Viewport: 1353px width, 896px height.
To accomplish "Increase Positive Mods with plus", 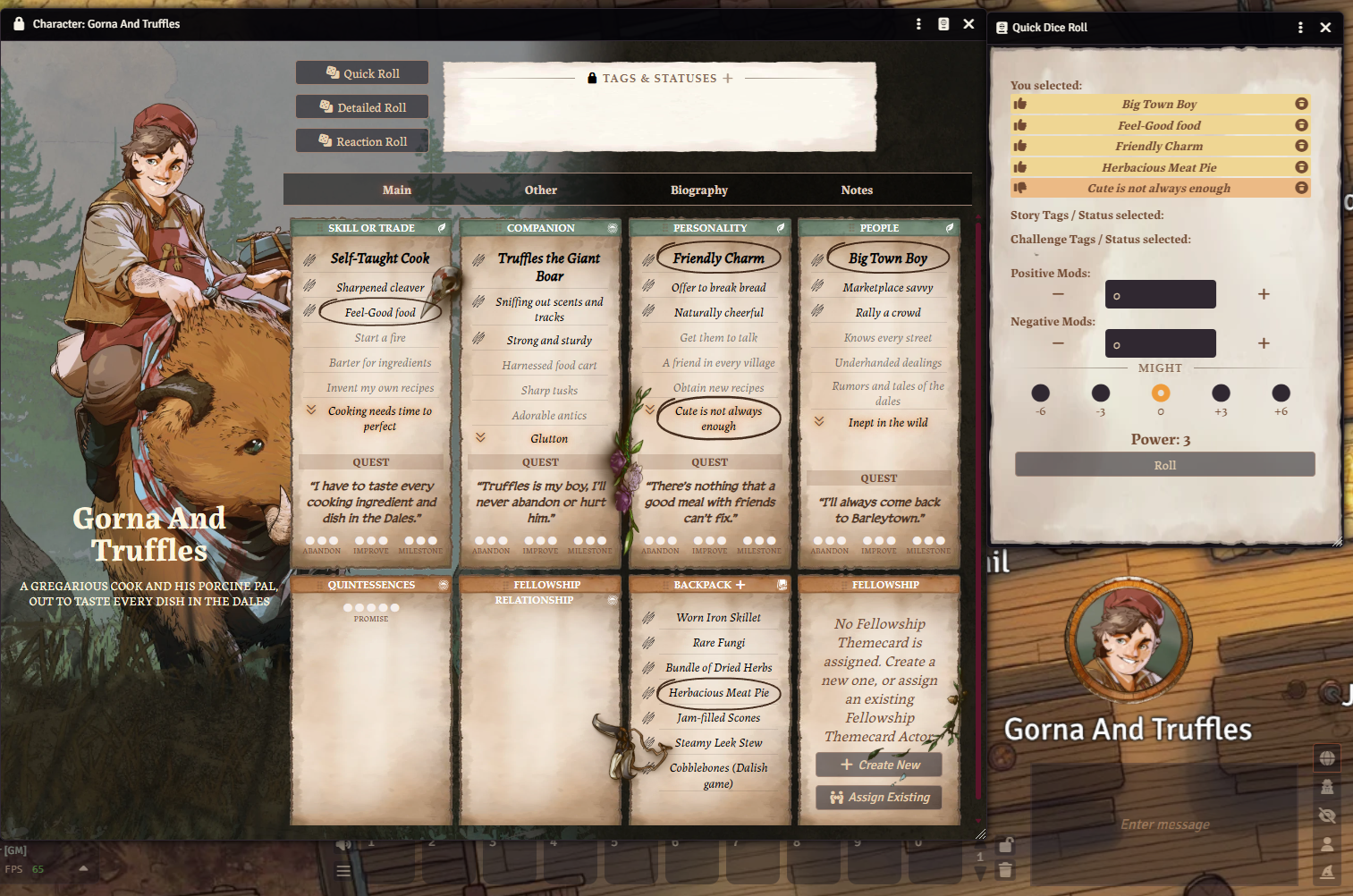I will tap(1264, 294).
